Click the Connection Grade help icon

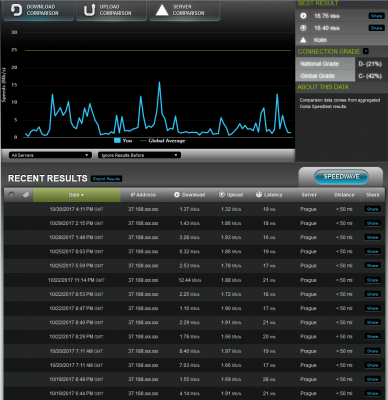366,51
